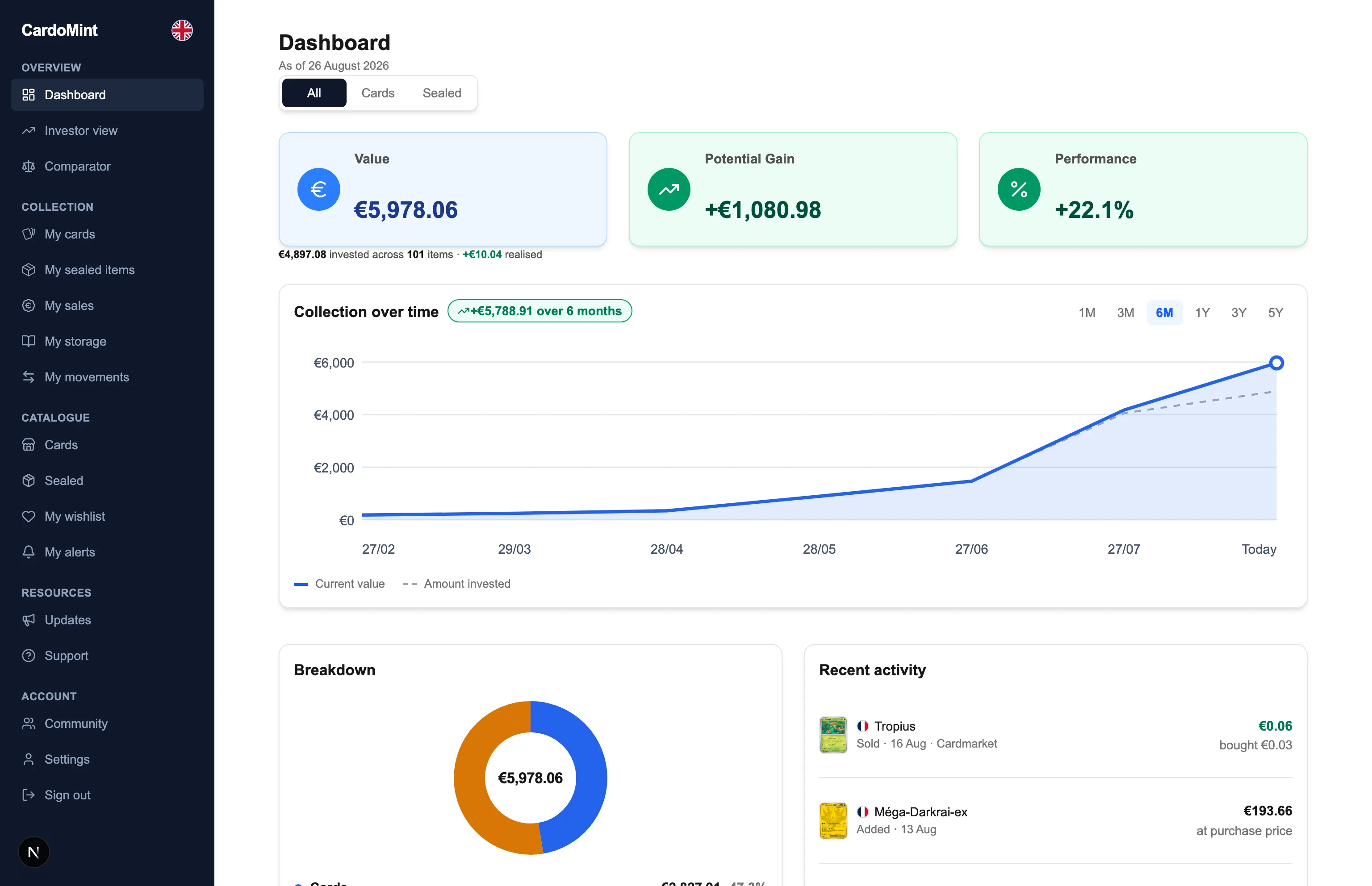The height and width of the screenshot is (886, 1372).
Task: Open the My sealed items page
Action: point(107,270)
